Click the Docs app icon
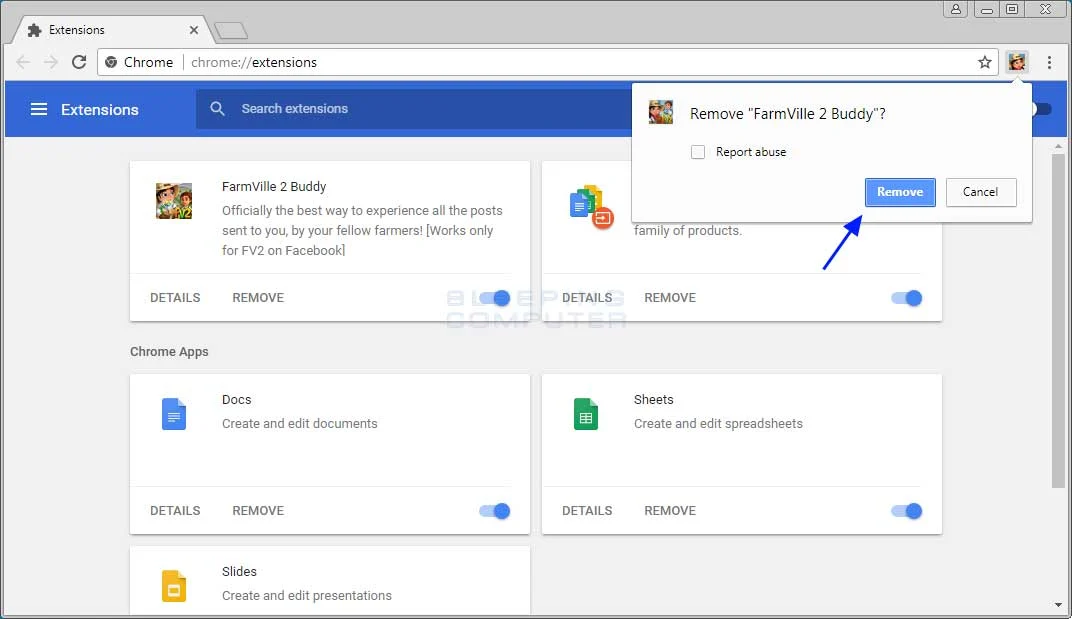Viewport: 1072px width, 619px height. [x=174, y=413]
